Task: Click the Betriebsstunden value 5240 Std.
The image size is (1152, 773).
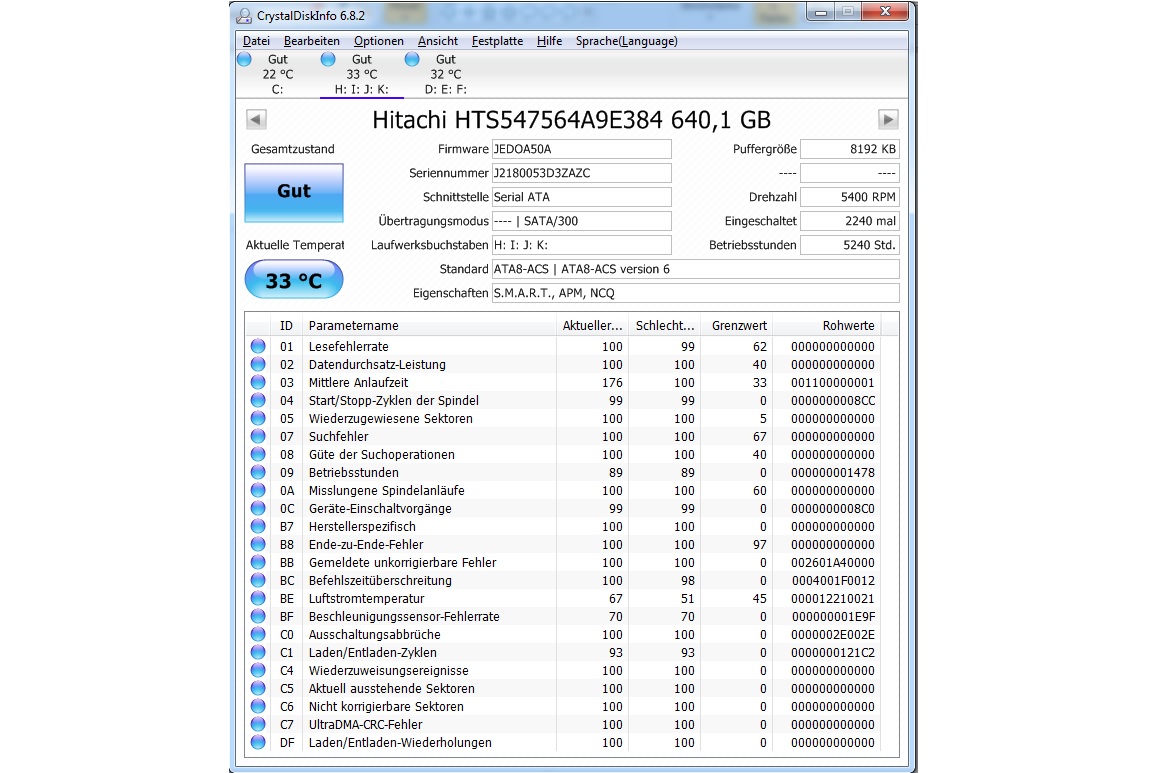Action: click(849, 245)
